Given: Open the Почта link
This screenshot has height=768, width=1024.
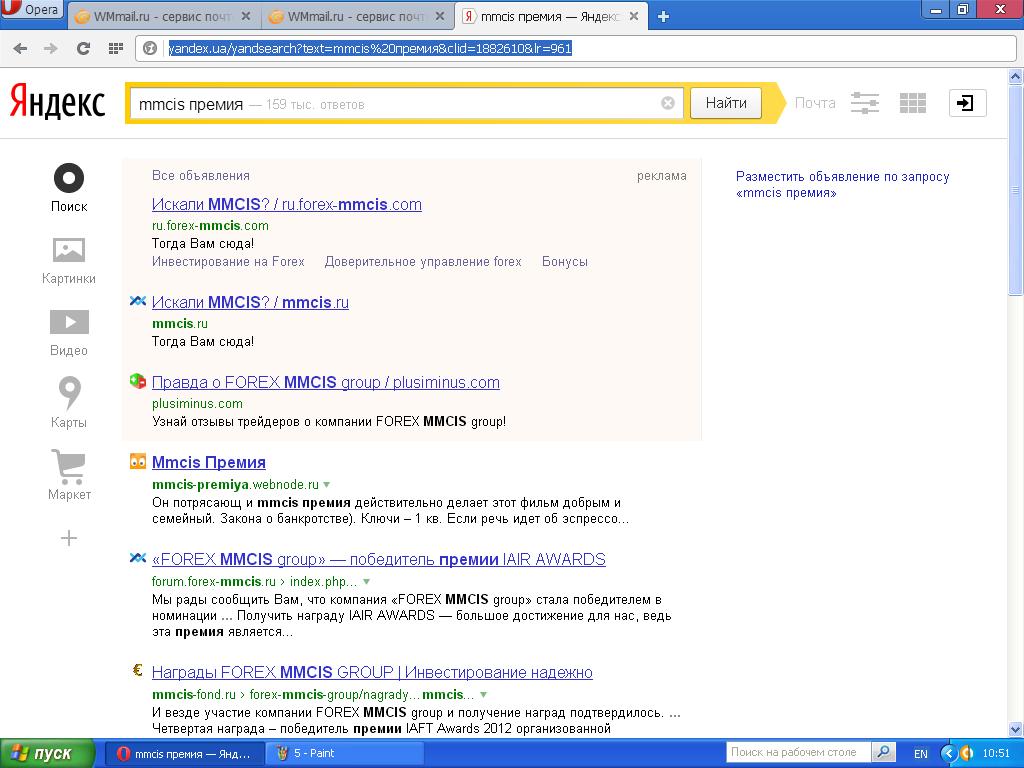Looking at the screenshot, I should [x=815, y=103].
